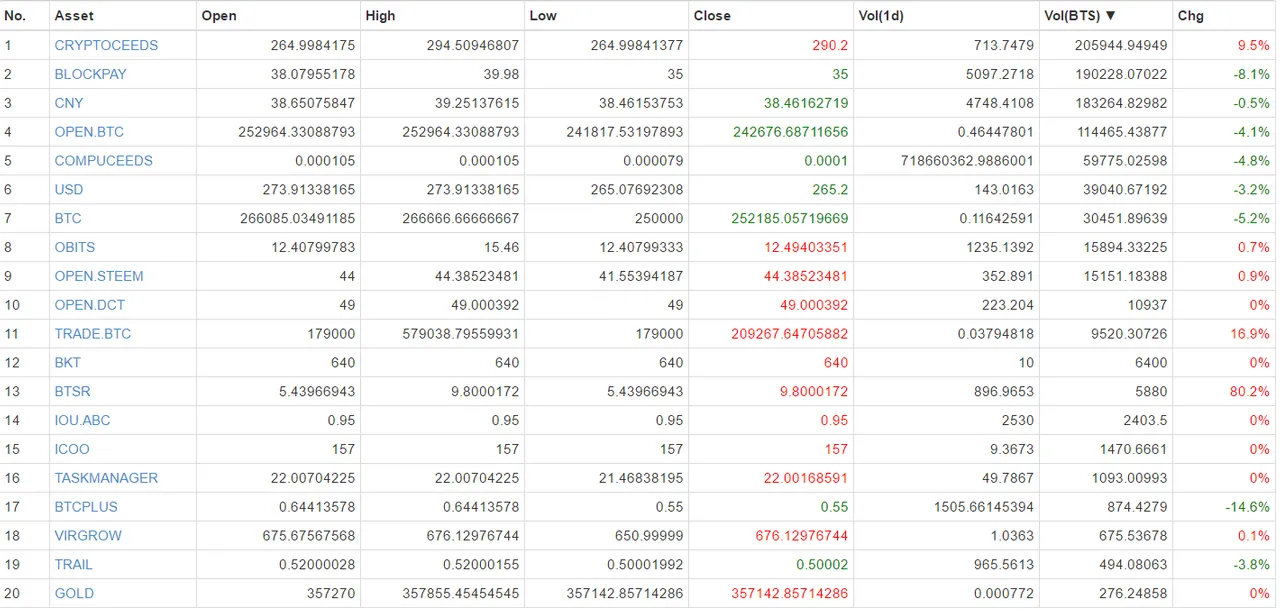This screenshot has height=613, width=1280.
Task: Select the 16.9% change for TRADE.BTC
Action: pos(1250,334)
